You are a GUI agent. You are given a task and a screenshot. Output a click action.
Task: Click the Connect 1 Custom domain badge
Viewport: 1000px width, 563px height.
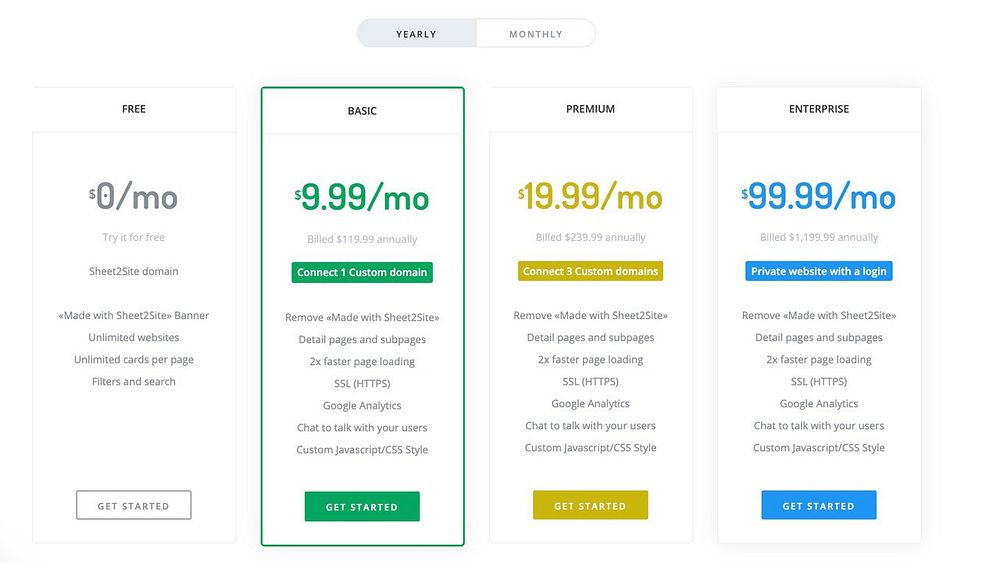(x=362, y=272)
